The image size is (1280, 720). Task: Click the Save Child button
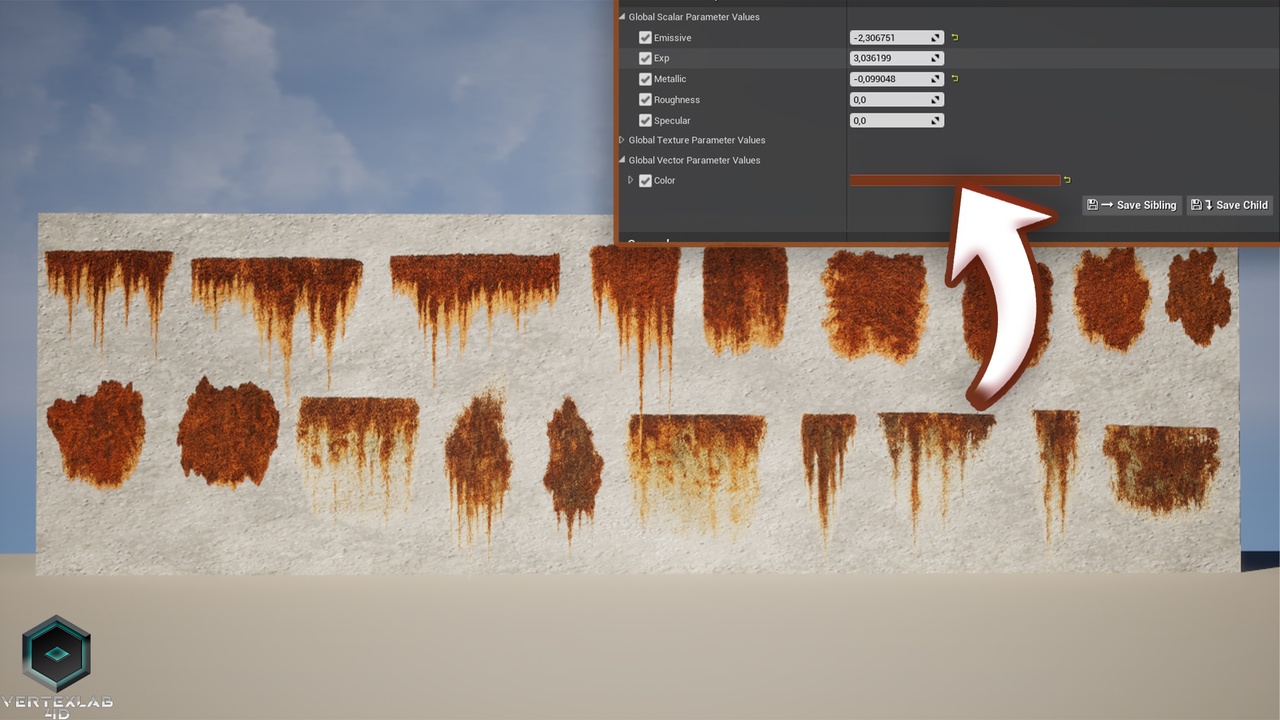pyautogui.click(x=1230, y=205)
